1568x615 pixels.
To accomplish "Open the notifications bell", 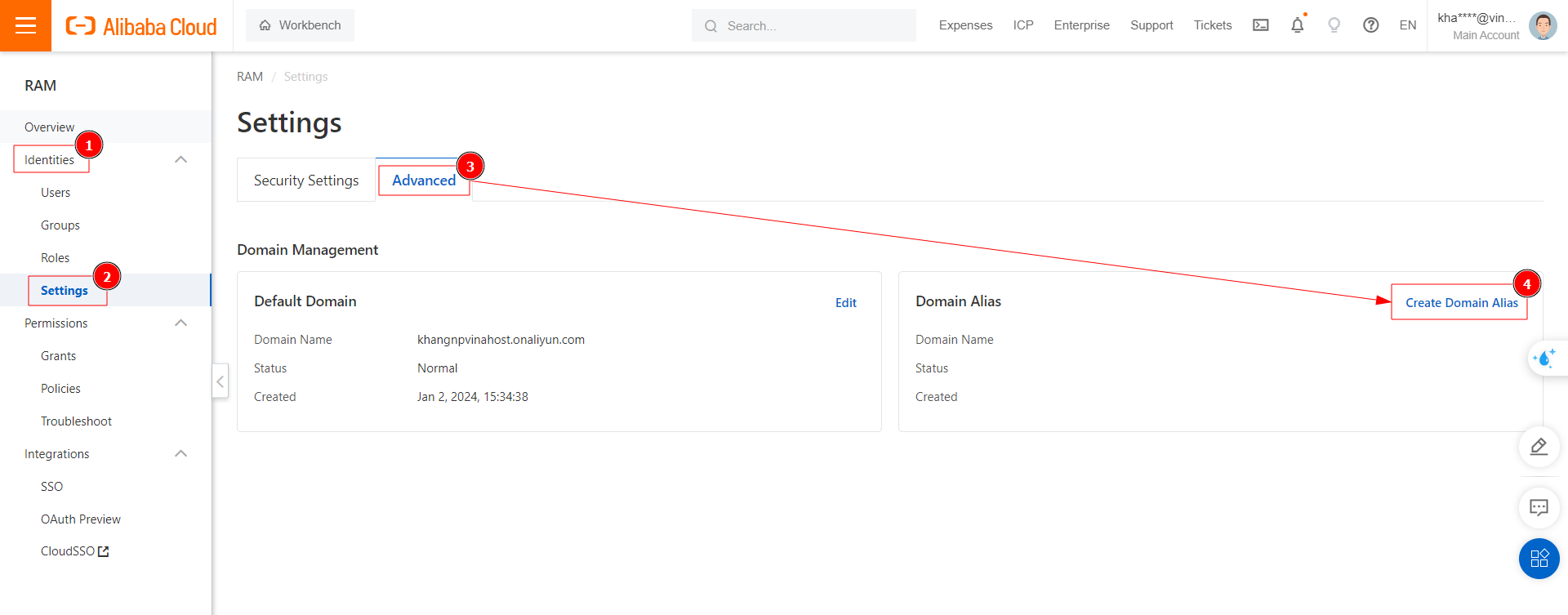I will click(x=1297, y=25).
